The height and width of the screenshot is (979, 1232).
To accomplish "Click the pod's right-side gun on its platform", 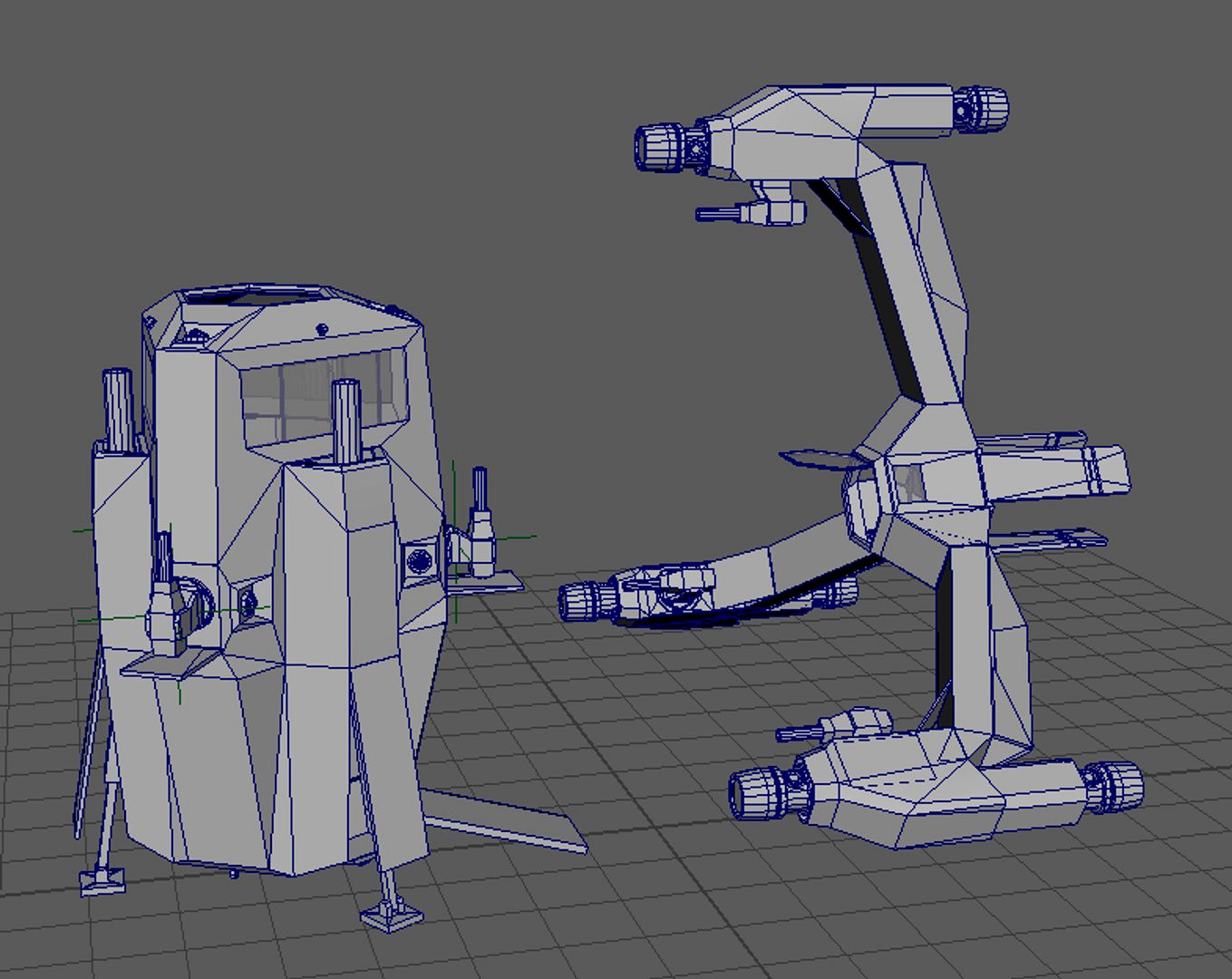I will point(480,530).
